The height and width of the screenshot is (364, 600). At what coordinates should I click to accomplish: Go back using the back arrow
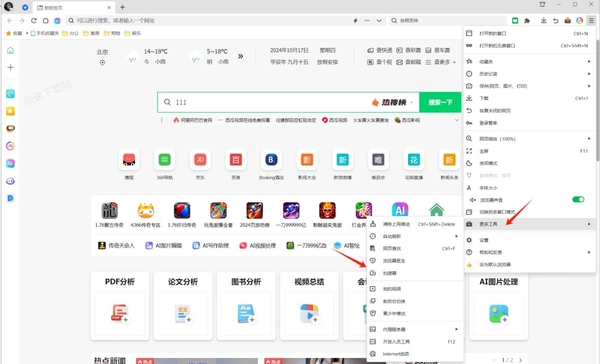(x=10, y=21)
